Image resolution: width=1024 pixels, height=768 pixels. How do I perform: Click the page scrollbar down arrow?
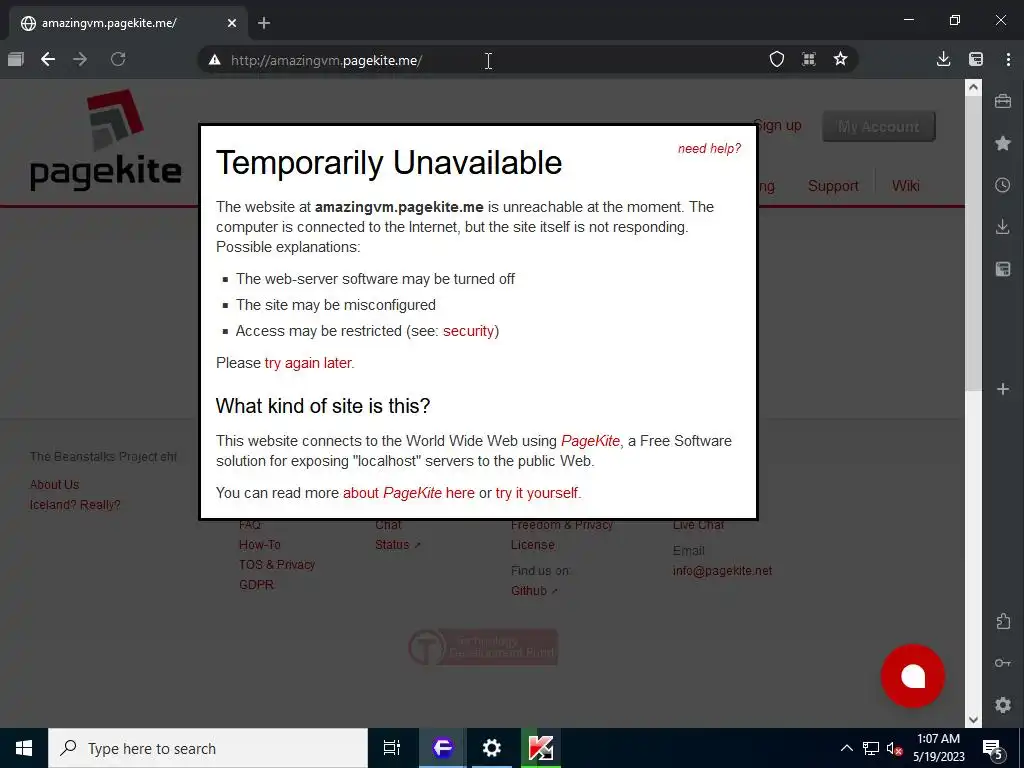[x=973, y=720]
